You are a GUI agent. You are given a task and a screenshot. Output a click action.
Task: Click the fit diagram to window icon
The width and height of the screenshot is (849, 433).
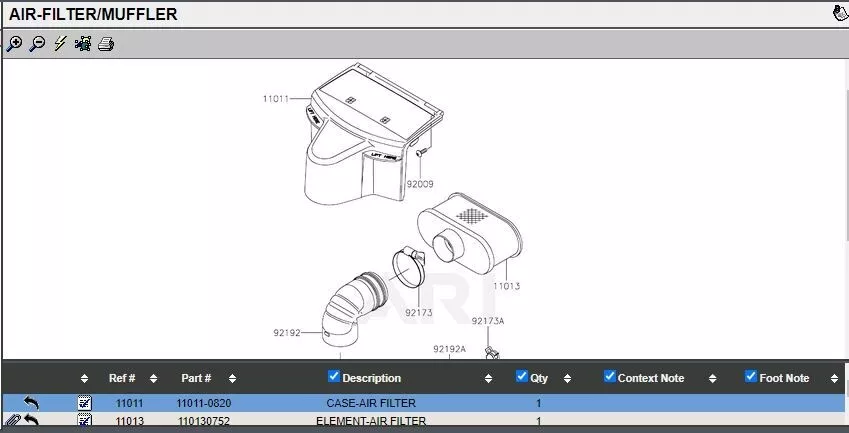[x=83, y=44]
